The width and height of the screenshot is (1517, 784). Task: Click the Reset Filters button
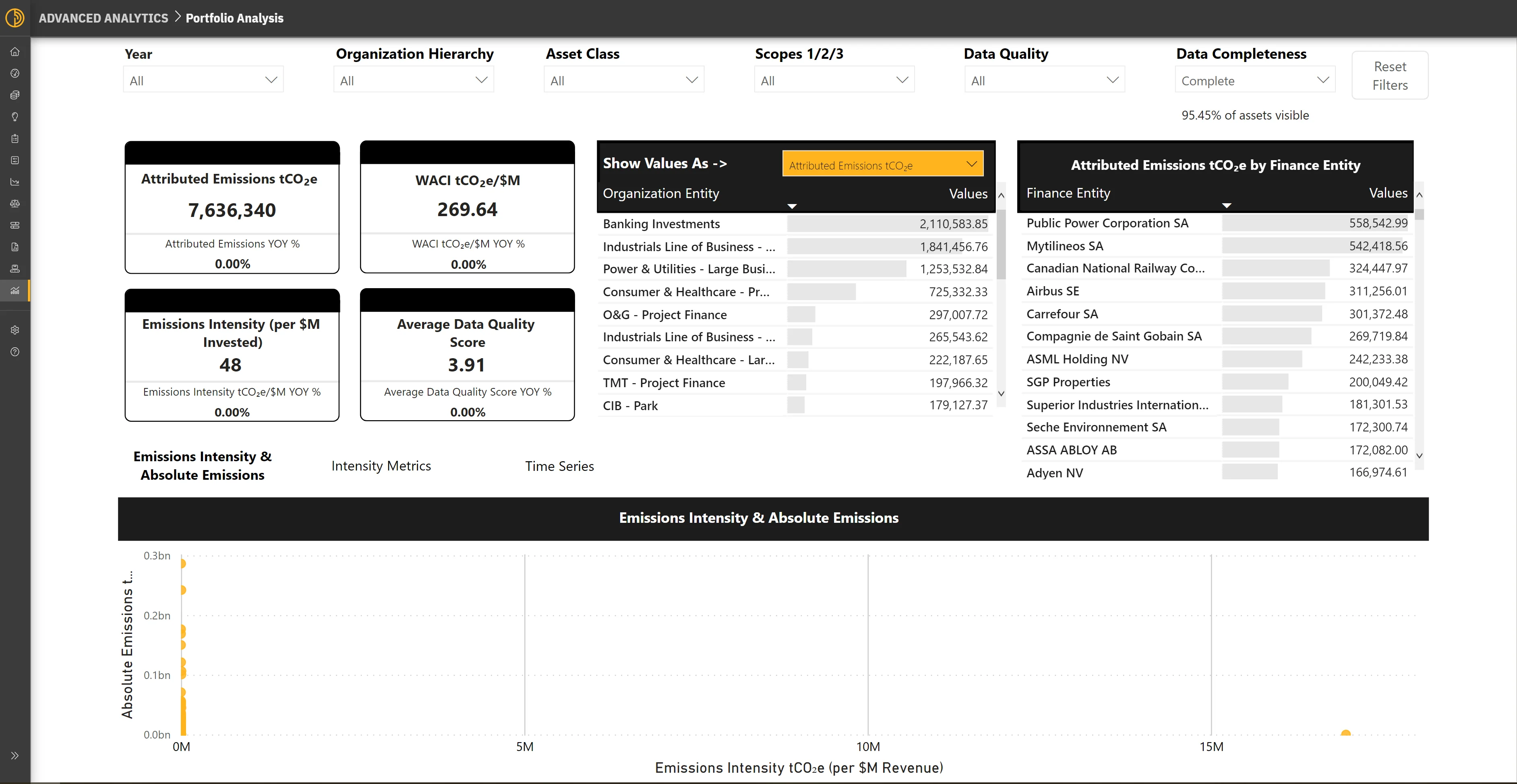(x=1389, y=75)
